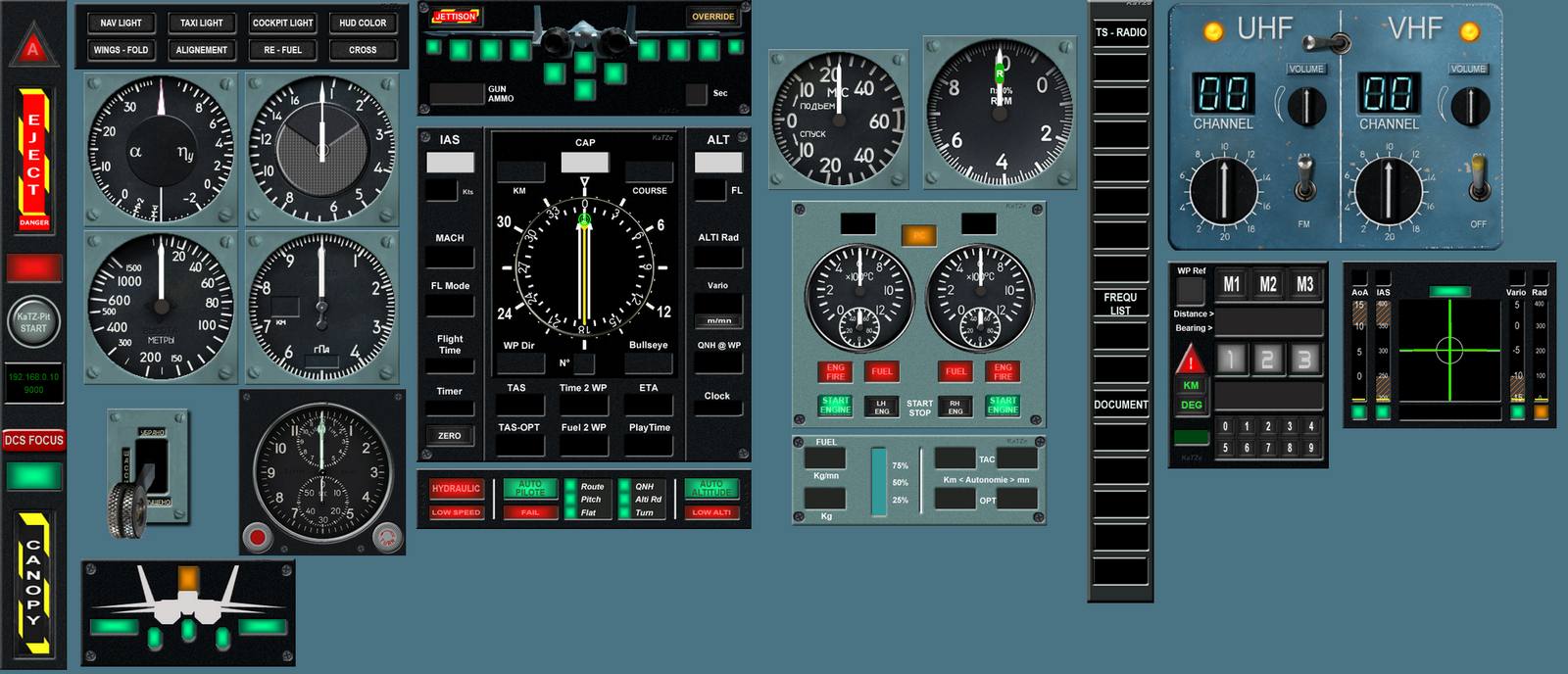The image size is (1568, 674).
Task: Click the left START ENGINE green button
Action: (835, 405)
